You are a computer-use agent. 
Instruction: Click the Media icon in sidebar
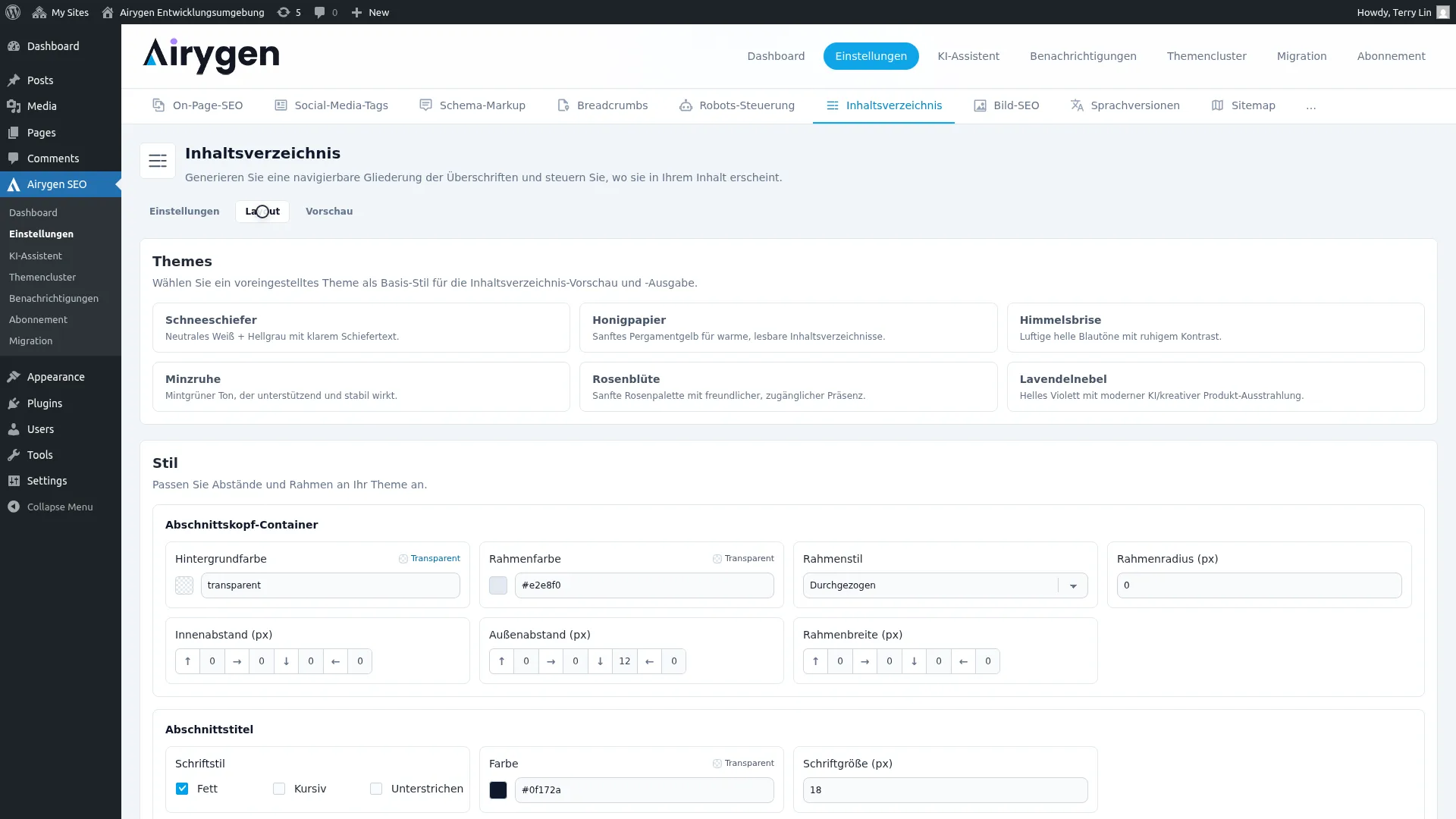coord(14,106)
